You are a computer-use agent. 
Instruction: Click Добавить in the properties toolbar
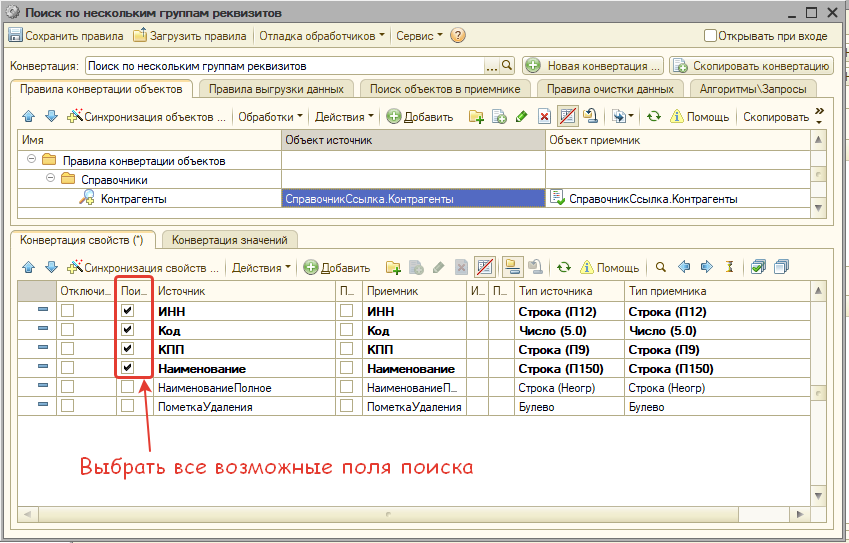point(336,267)
